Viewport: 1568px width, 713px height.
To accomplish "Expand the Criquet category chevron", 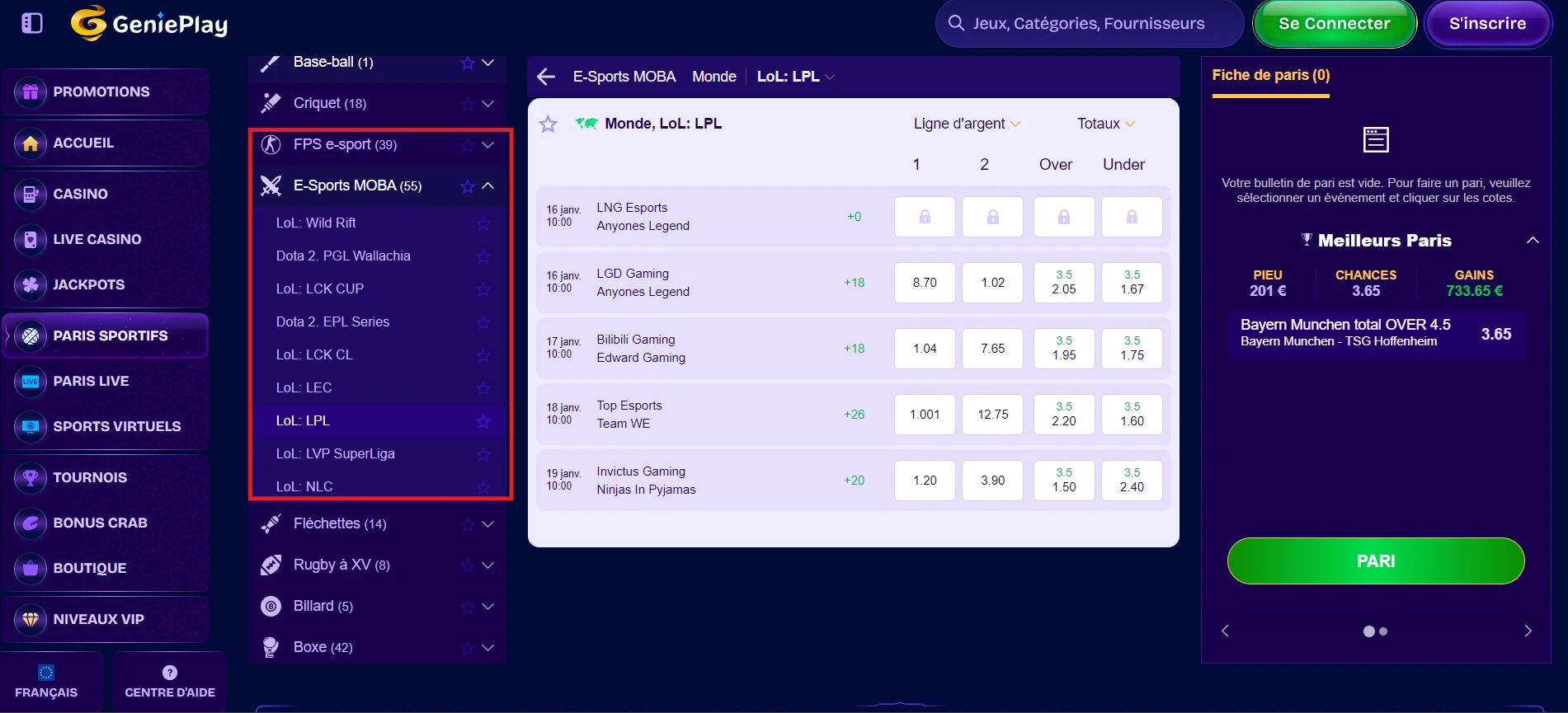I will (488, 103).
